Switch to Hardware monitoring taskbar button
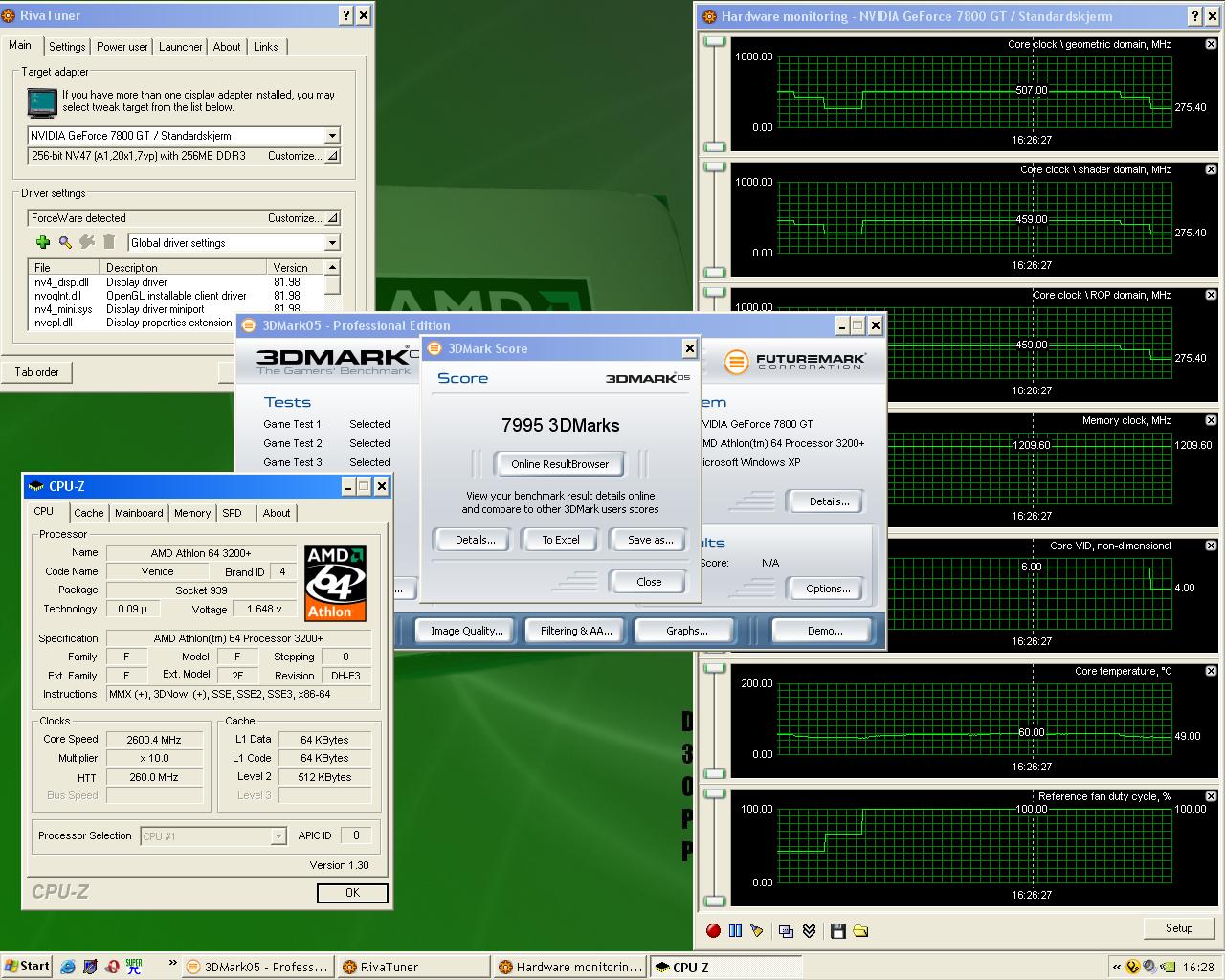The height and width of the screenshot is (980, 1225). click(x=570, y=967)
